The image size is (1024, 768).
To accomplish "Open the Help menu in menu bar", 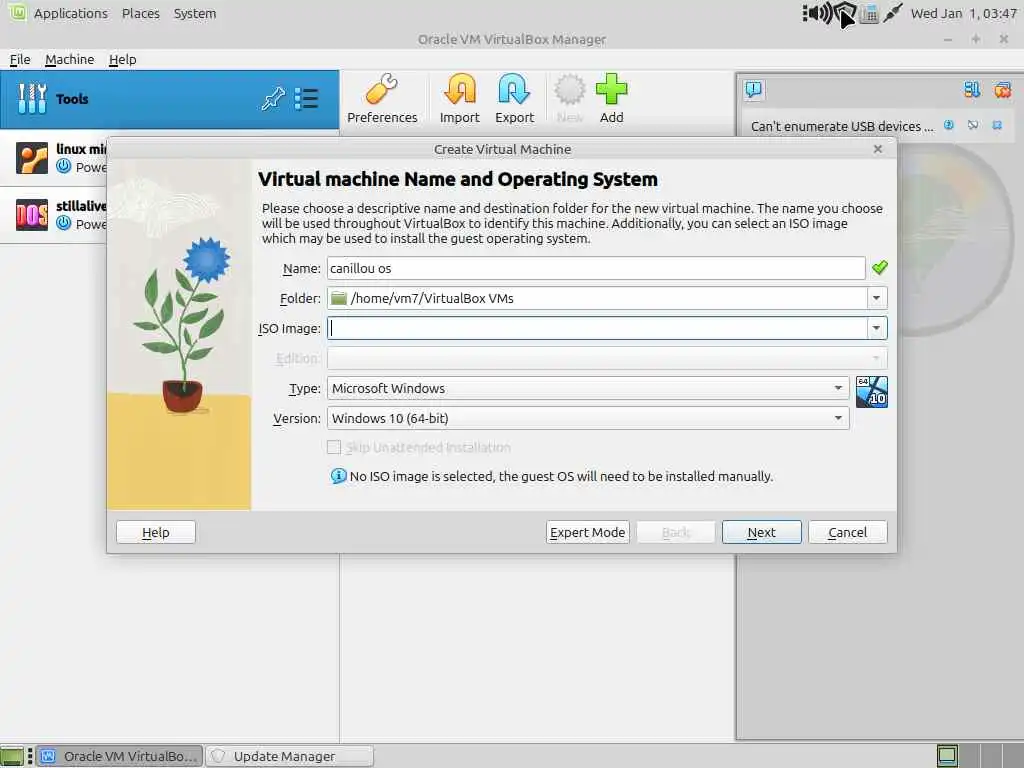I will 122,59.
